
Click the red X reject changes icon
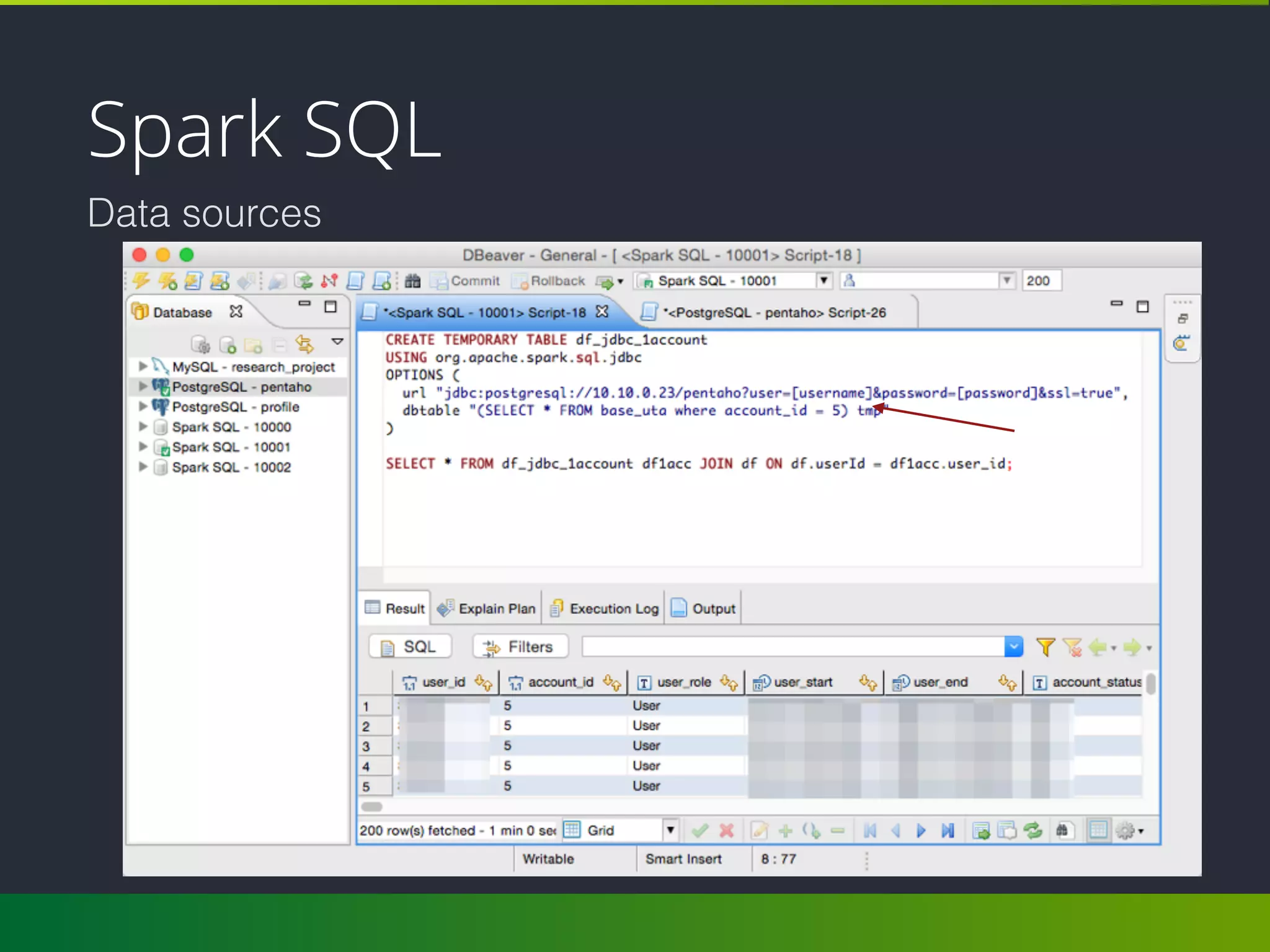[x=726, y=830]
